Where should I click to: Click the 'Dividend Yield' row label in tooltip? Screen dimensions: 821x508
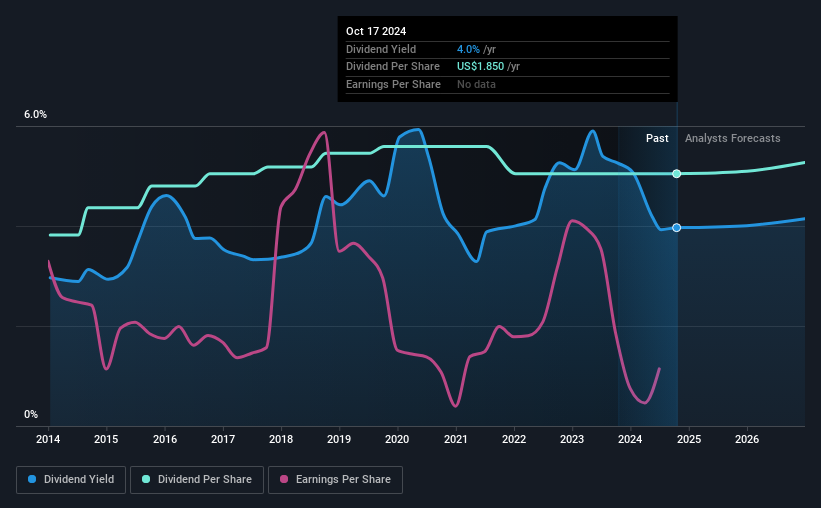381,49
